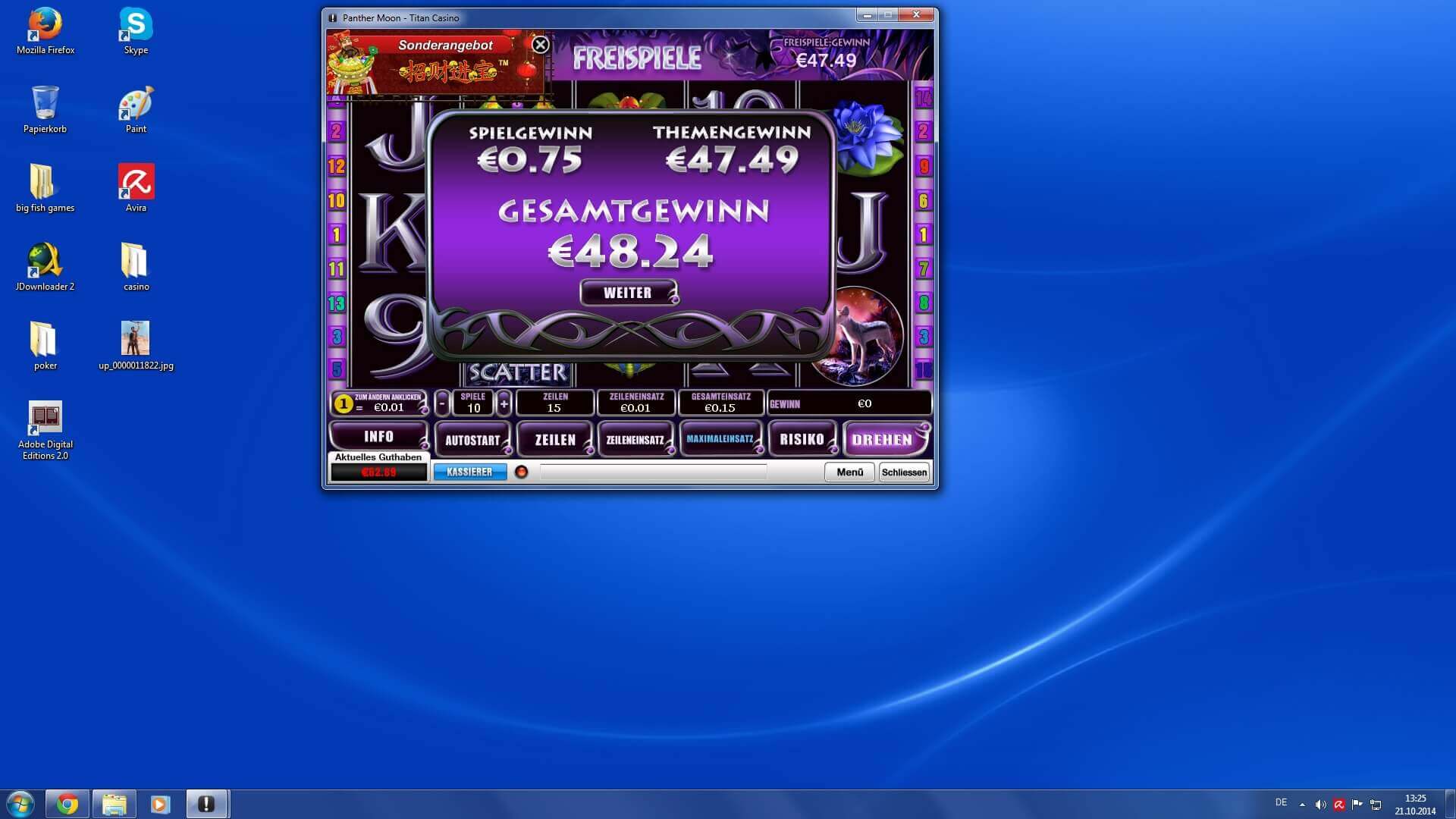Show hidden tray icons arrow
Screen dimensions: 1456x819
pyautogui.click(x=1302, y=805)
